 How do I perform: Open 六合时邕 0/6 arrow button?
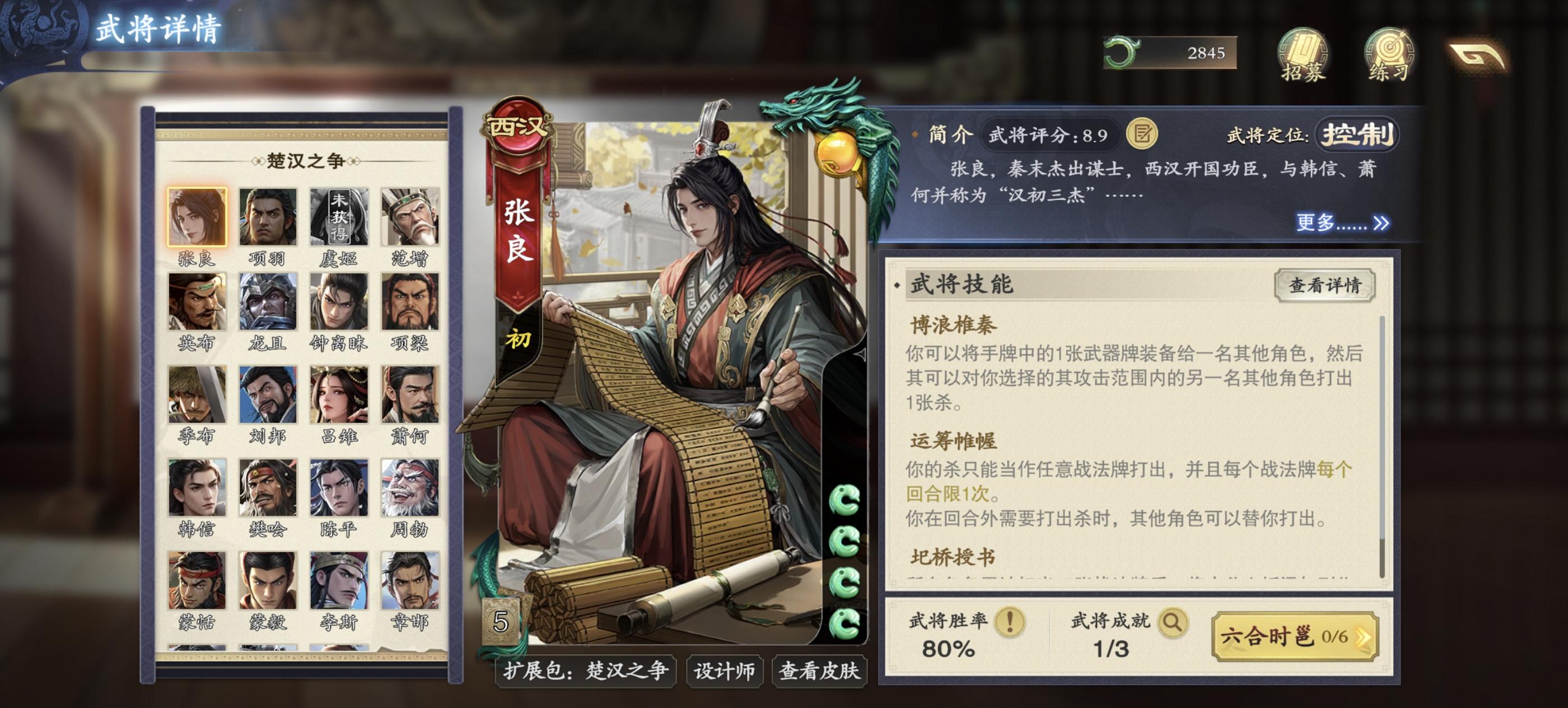[x=1295, y=637]
